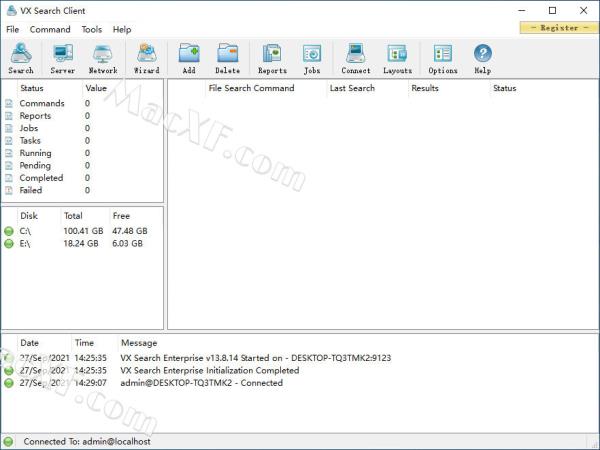Click green icon of Initialization Completed log entry
Image resolution: width=600 pixels, height=450 pixels.
[9, 370]
